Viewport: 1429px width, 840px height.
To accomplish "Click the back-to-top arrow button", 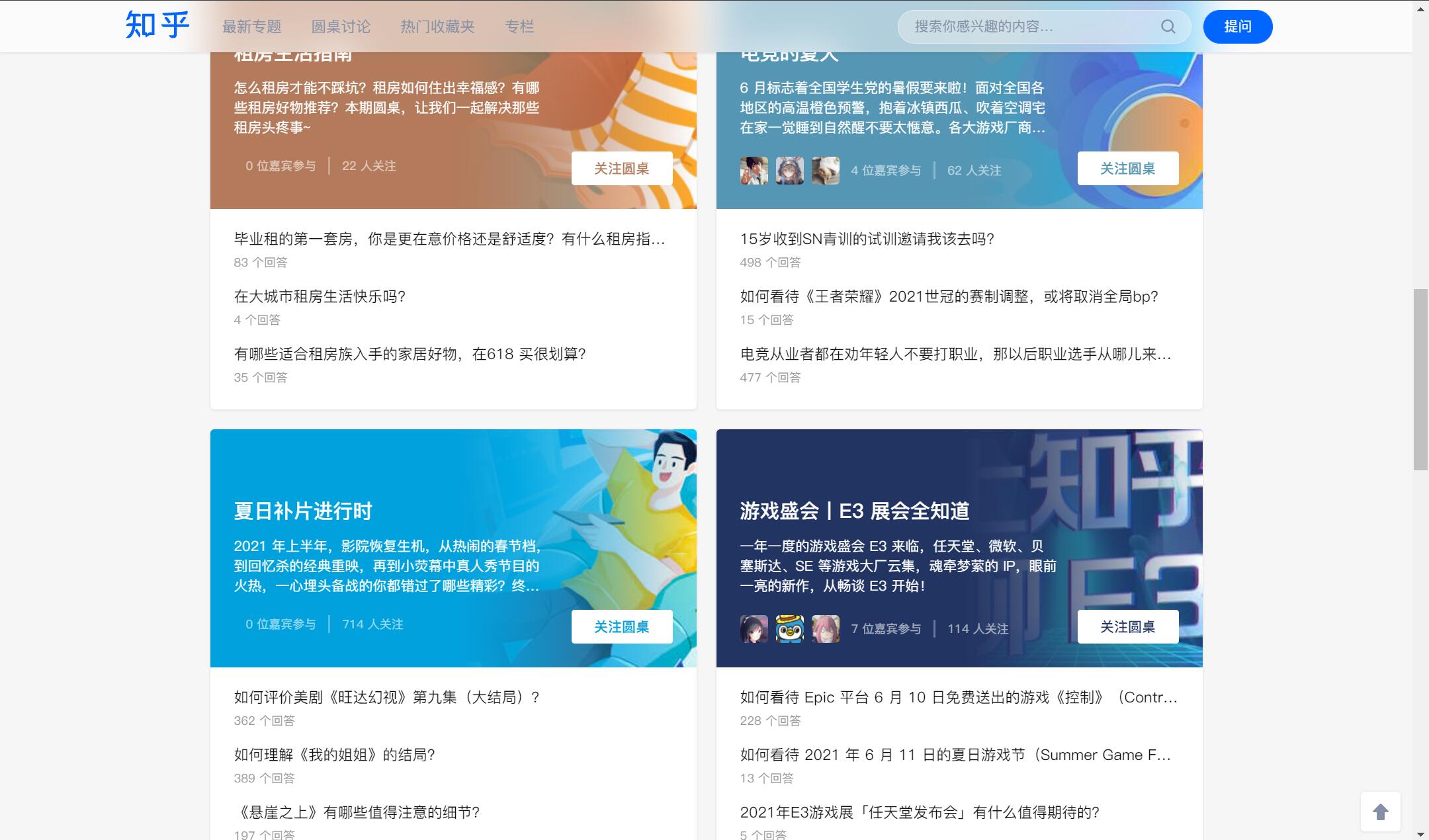I will [1380, 812].
